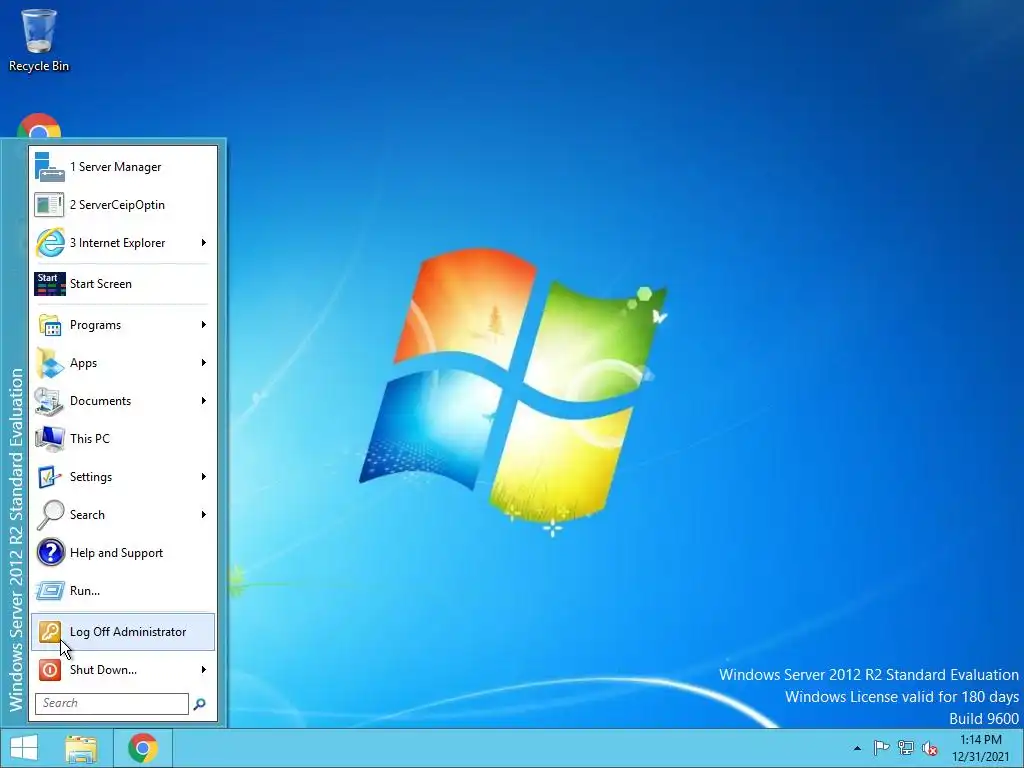Select '3 Internet Explorer' text label
The image size is (1024, 768).
click(x=118, y=243)
